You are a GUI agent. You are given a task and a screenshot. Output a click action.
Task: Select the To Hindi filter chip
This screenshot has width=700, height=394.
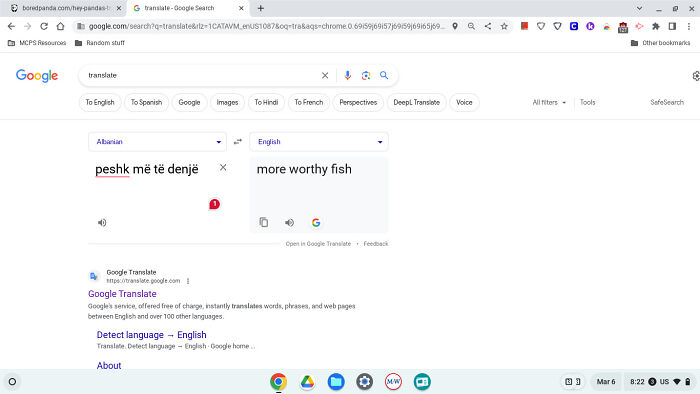pos(266,102)
